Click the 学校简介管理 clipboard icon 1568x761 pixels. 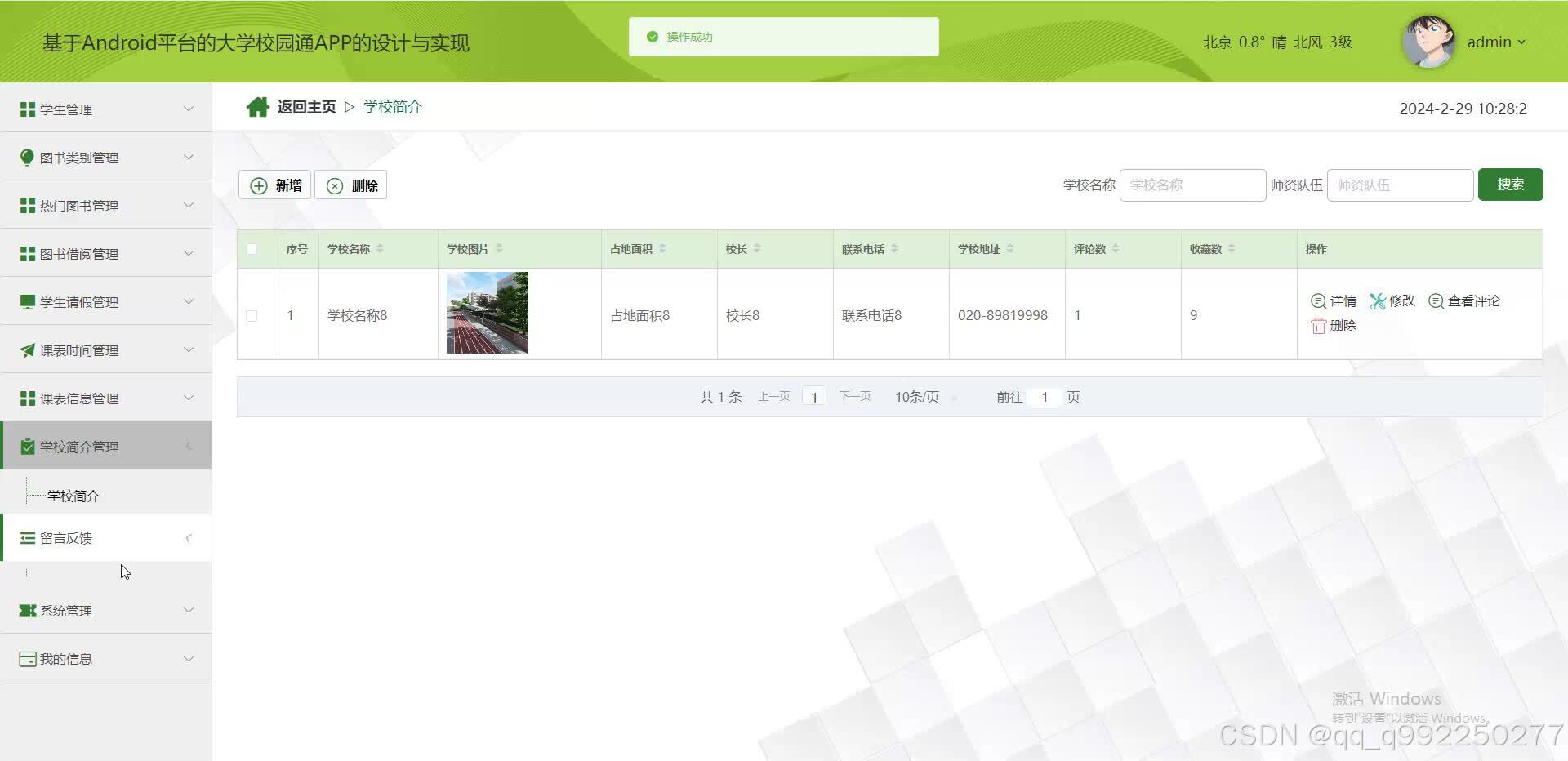28,447
